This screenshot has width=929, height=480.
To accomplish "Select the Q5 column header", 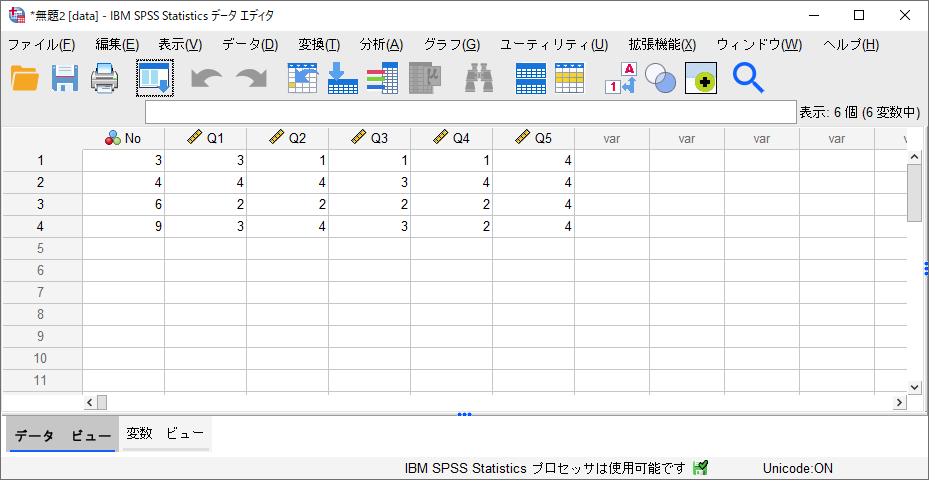I will click(x=533, y=139).
